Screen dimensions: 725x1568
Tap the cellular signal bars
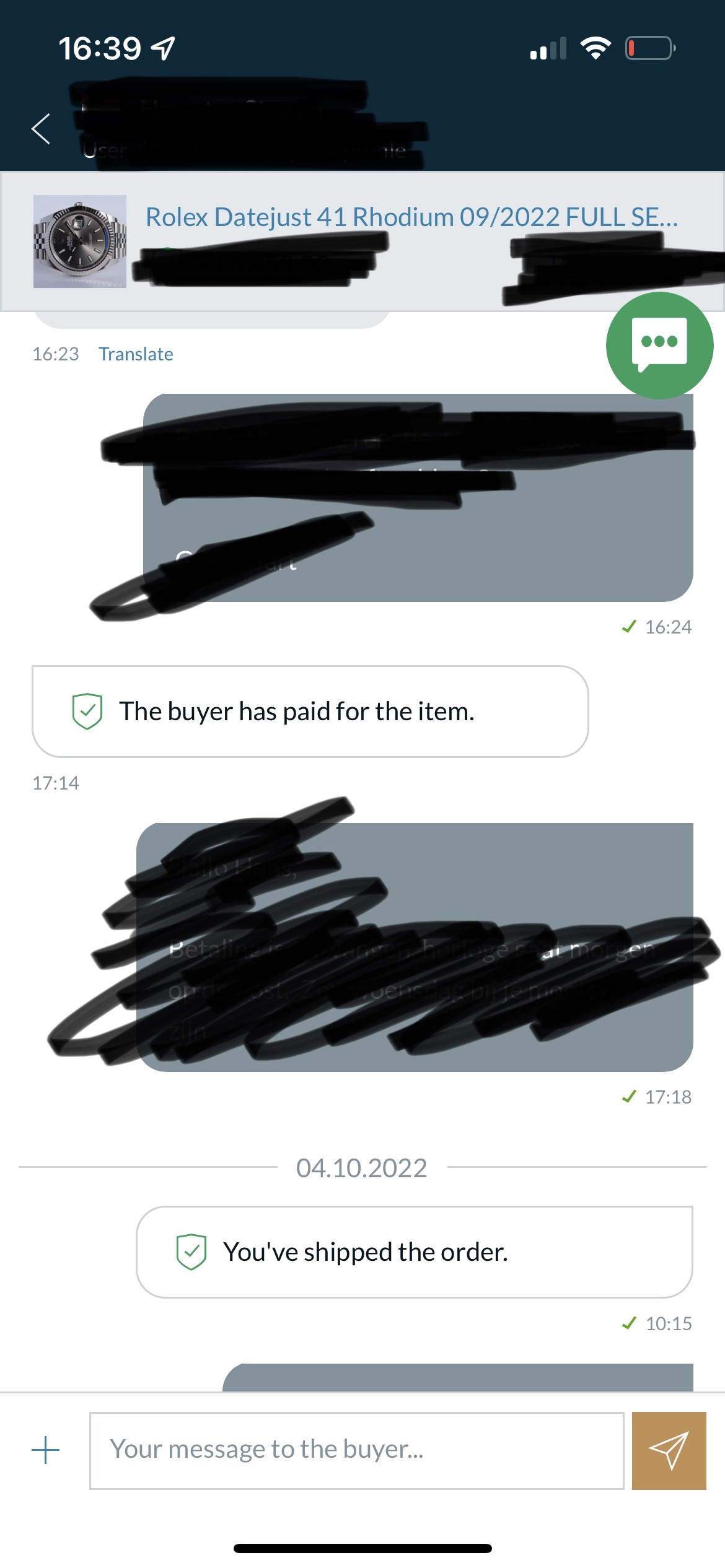[548, 48]
